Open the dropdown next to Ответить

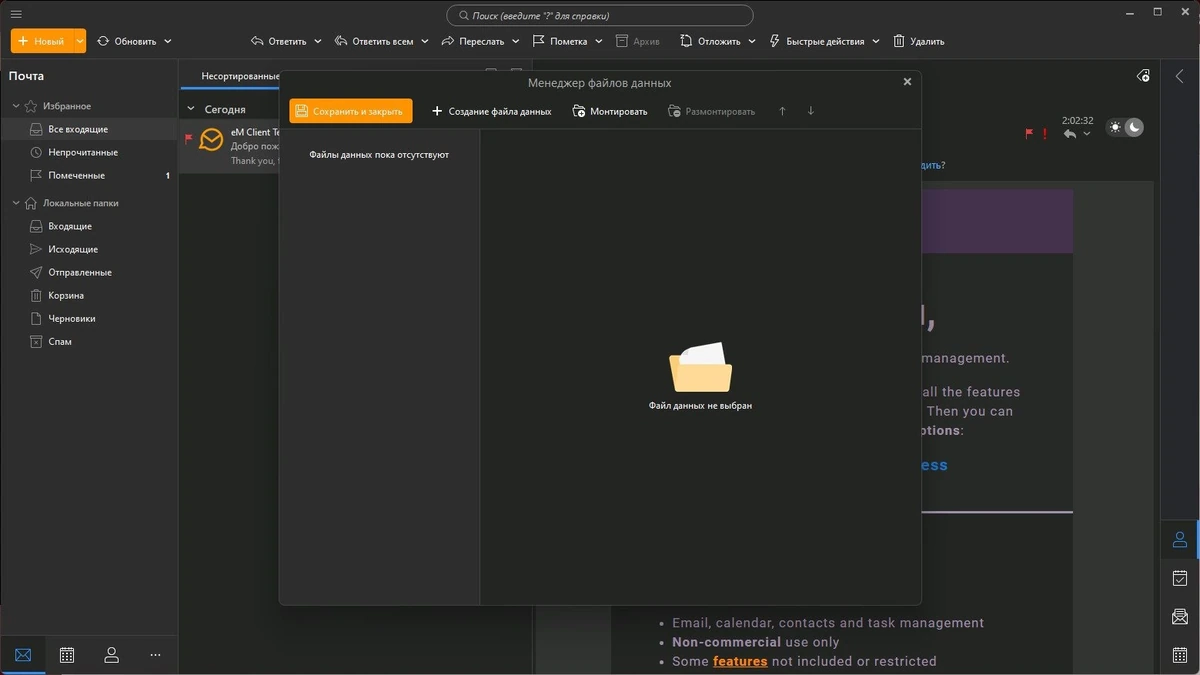tap(318, 41)
